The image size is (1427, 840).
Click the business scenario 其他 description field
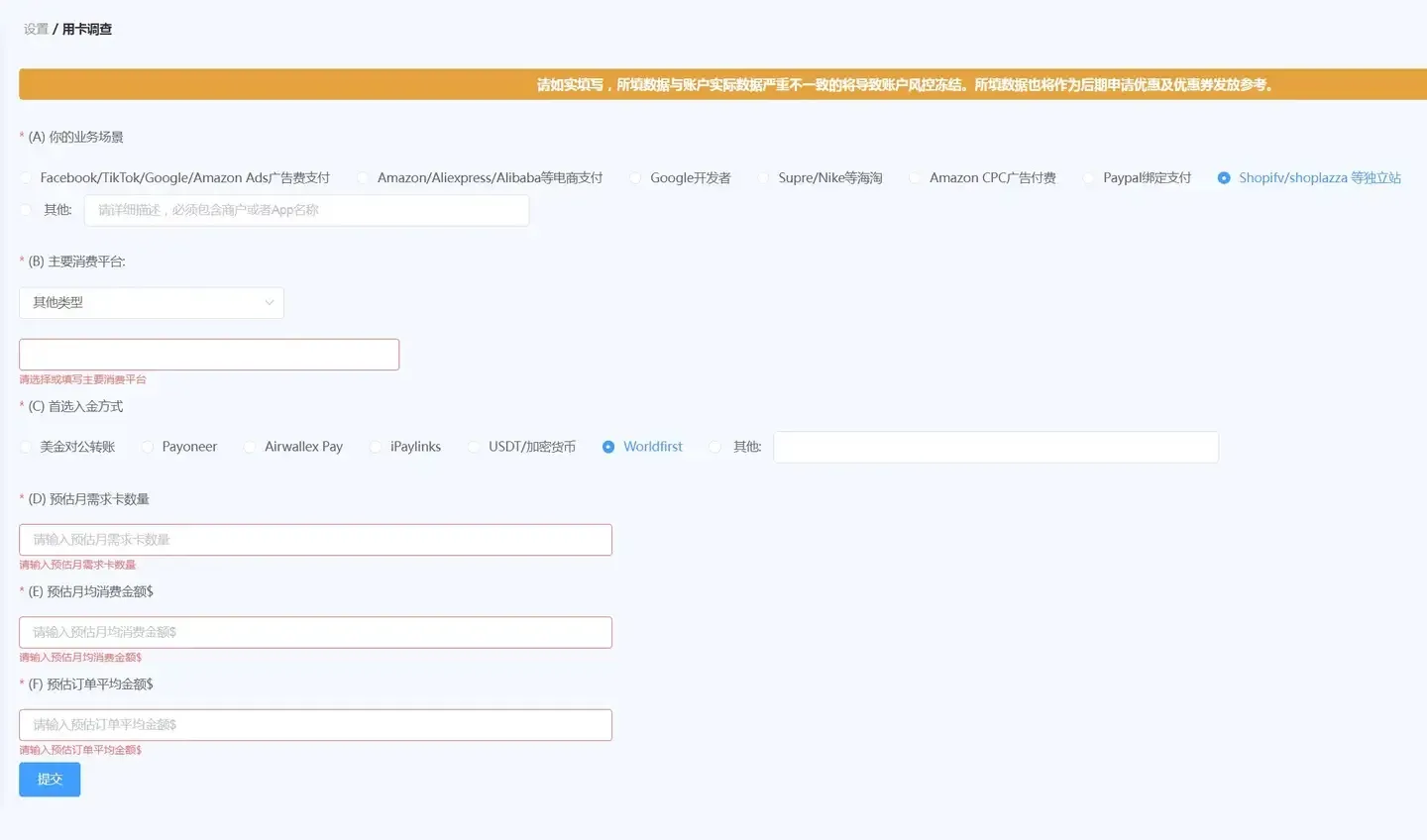[306, 210]
